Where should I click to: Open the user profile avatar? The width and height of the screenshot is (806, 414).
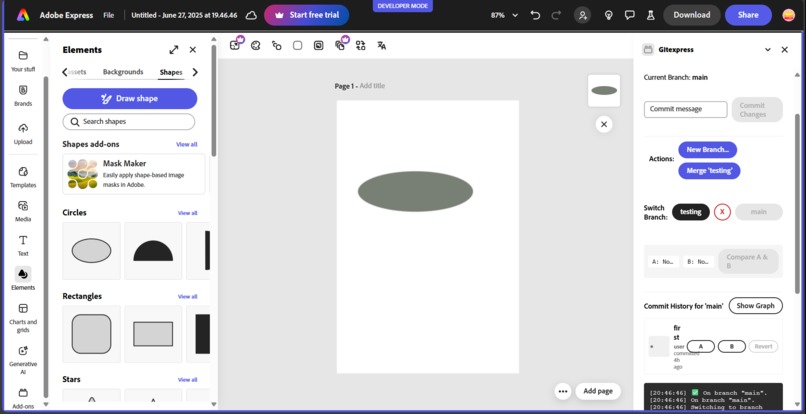[x=789, y=15]
